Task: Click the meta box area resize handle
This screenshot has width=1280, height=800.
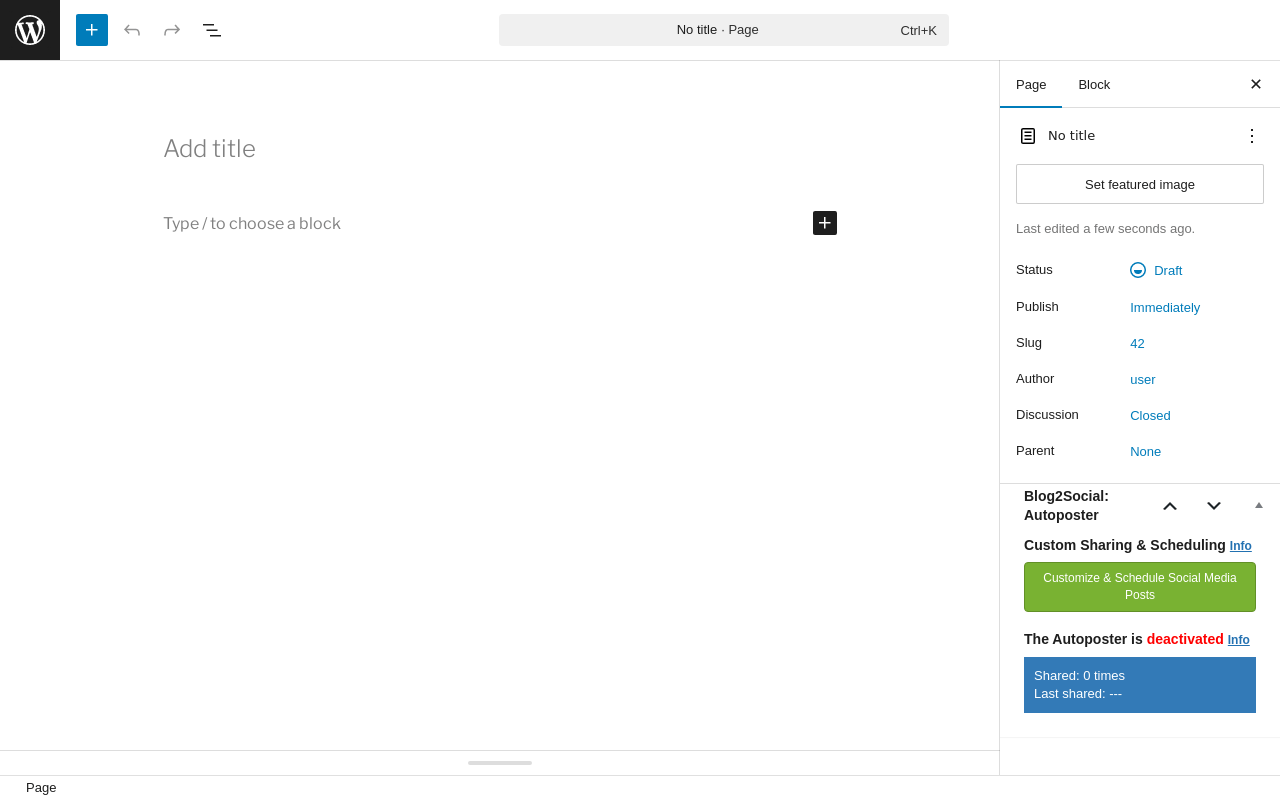Action: point(500,763)
